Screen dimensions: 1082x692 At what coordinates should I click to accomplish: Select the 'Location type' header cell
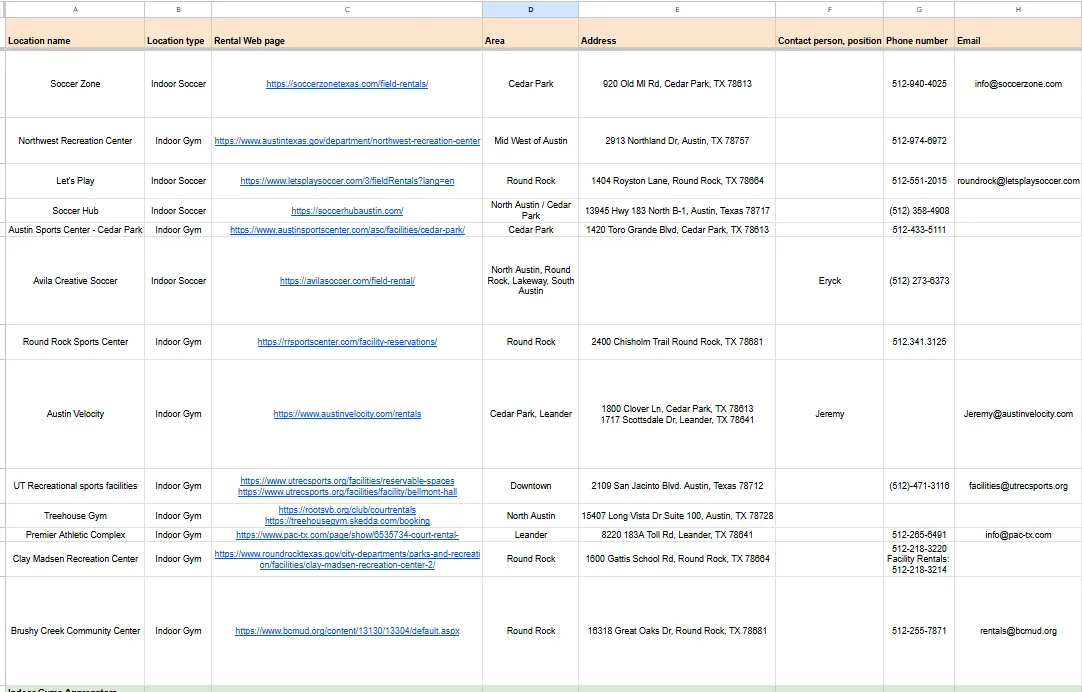point(178,33)
